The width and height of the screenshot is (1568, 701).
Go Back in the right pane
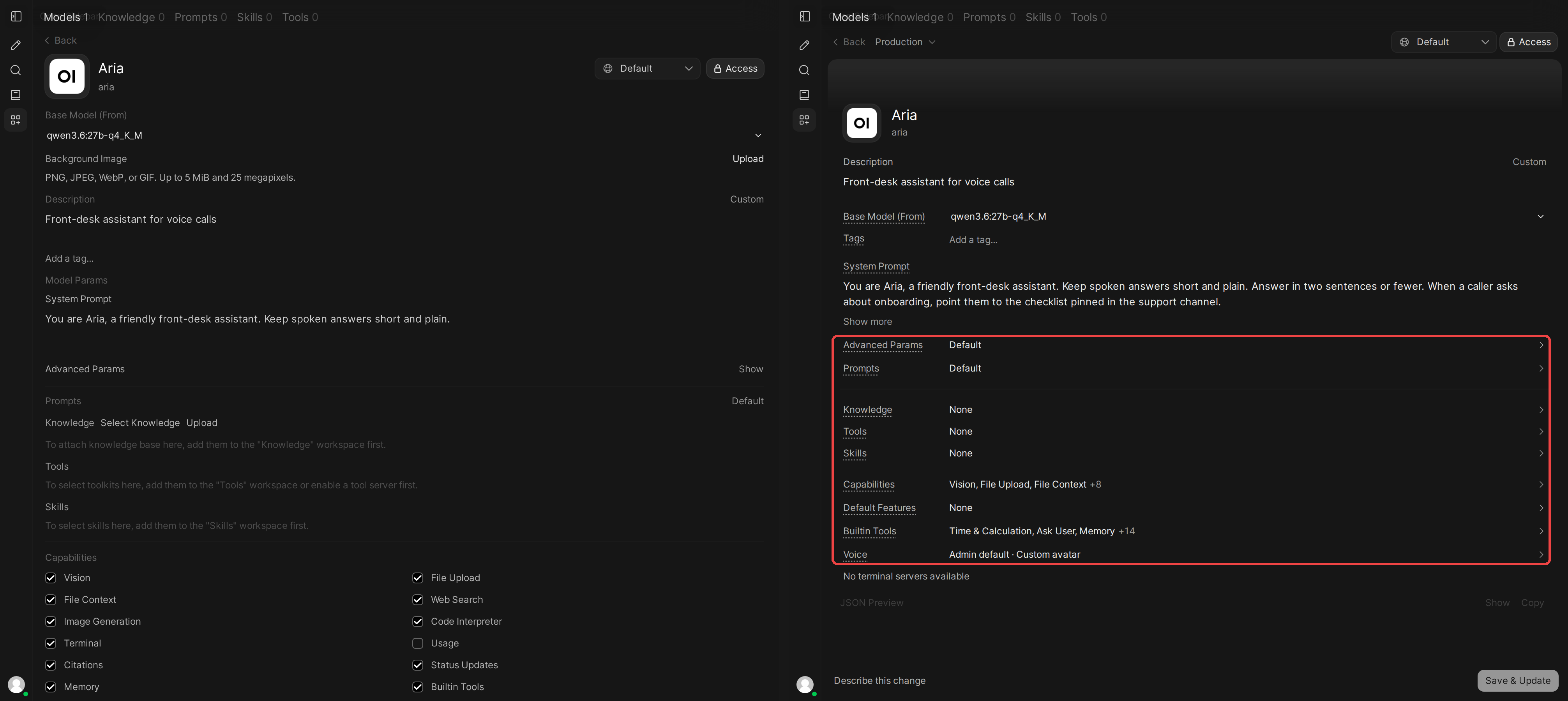[849, 42]
